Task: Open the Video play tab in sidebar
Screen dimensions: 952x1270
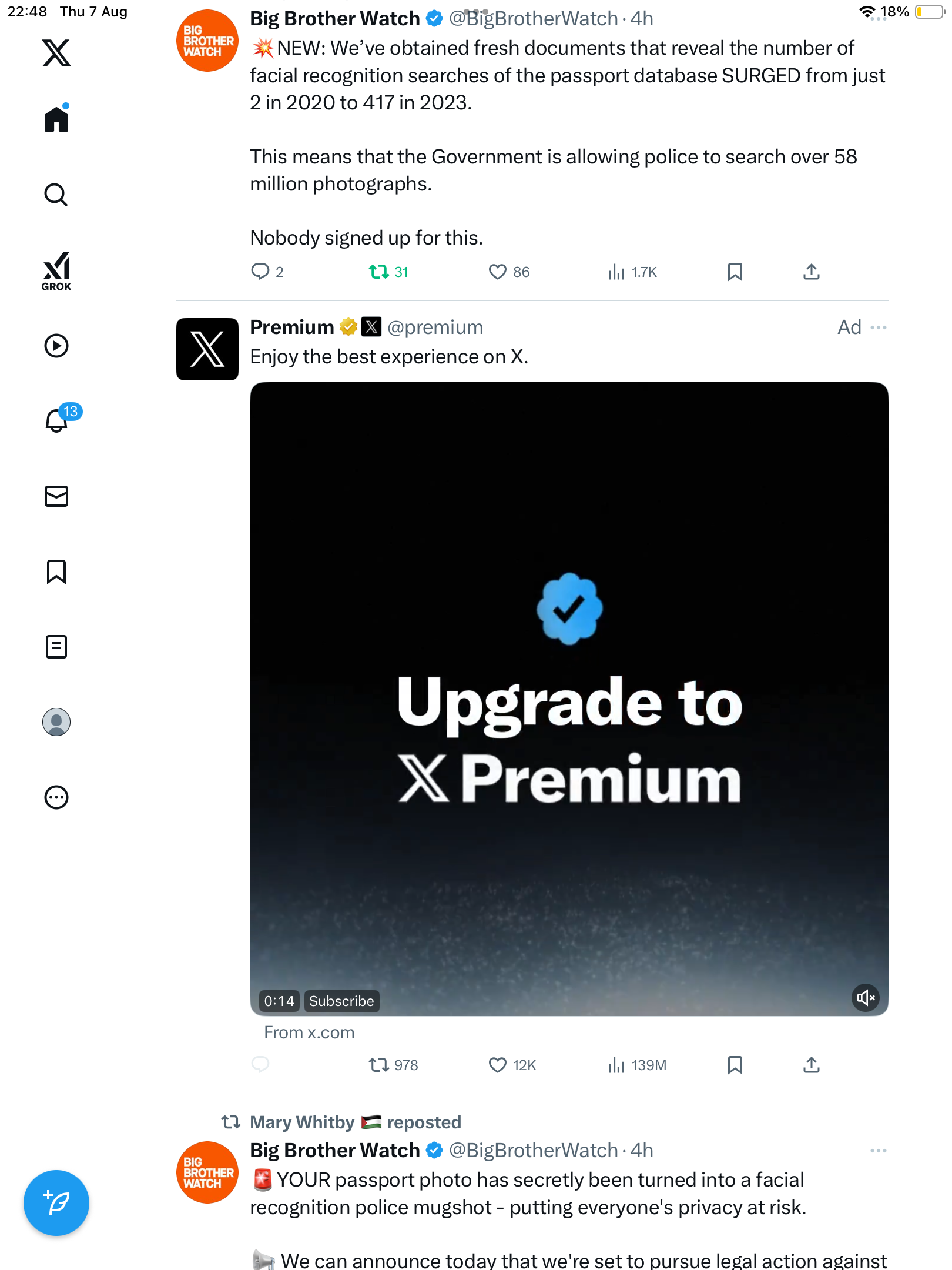Action: click(56, 346)
